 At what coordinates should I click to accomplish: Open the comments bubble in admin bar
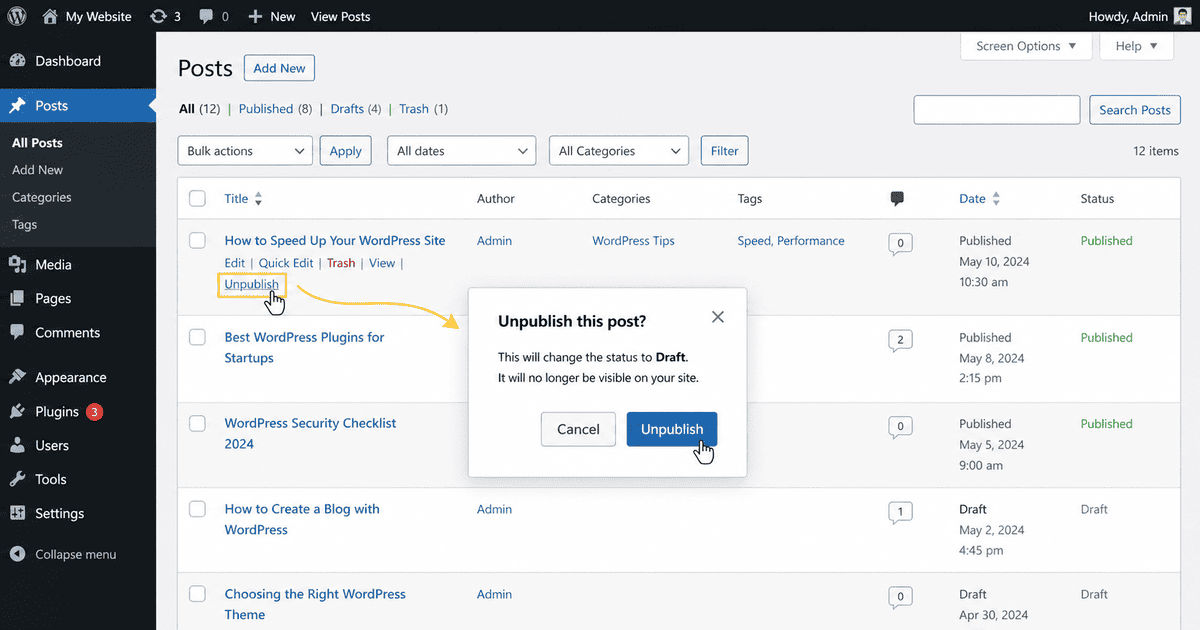pos(205,17)
